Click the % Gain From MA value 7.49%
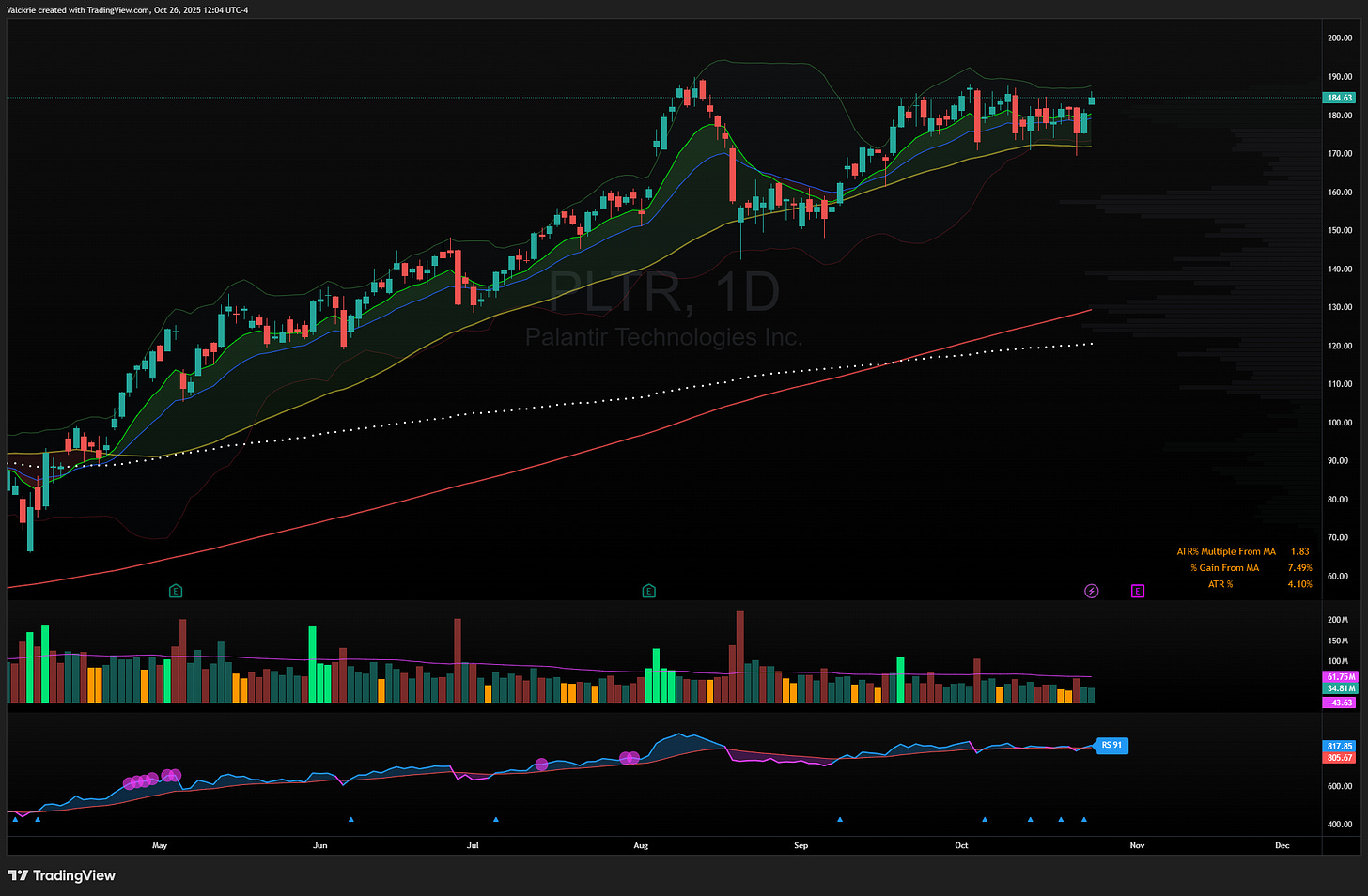This screenshot has height=896, width=1368. tap(1299, 567)
